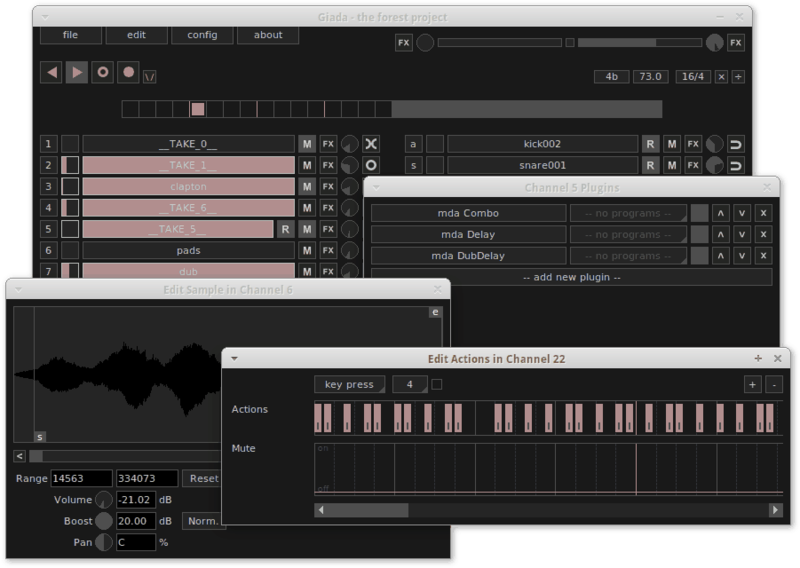This screenshot has width=800, height=568.
Task: Toggle snap checkbox next to grid value
Action: (437, 384)
